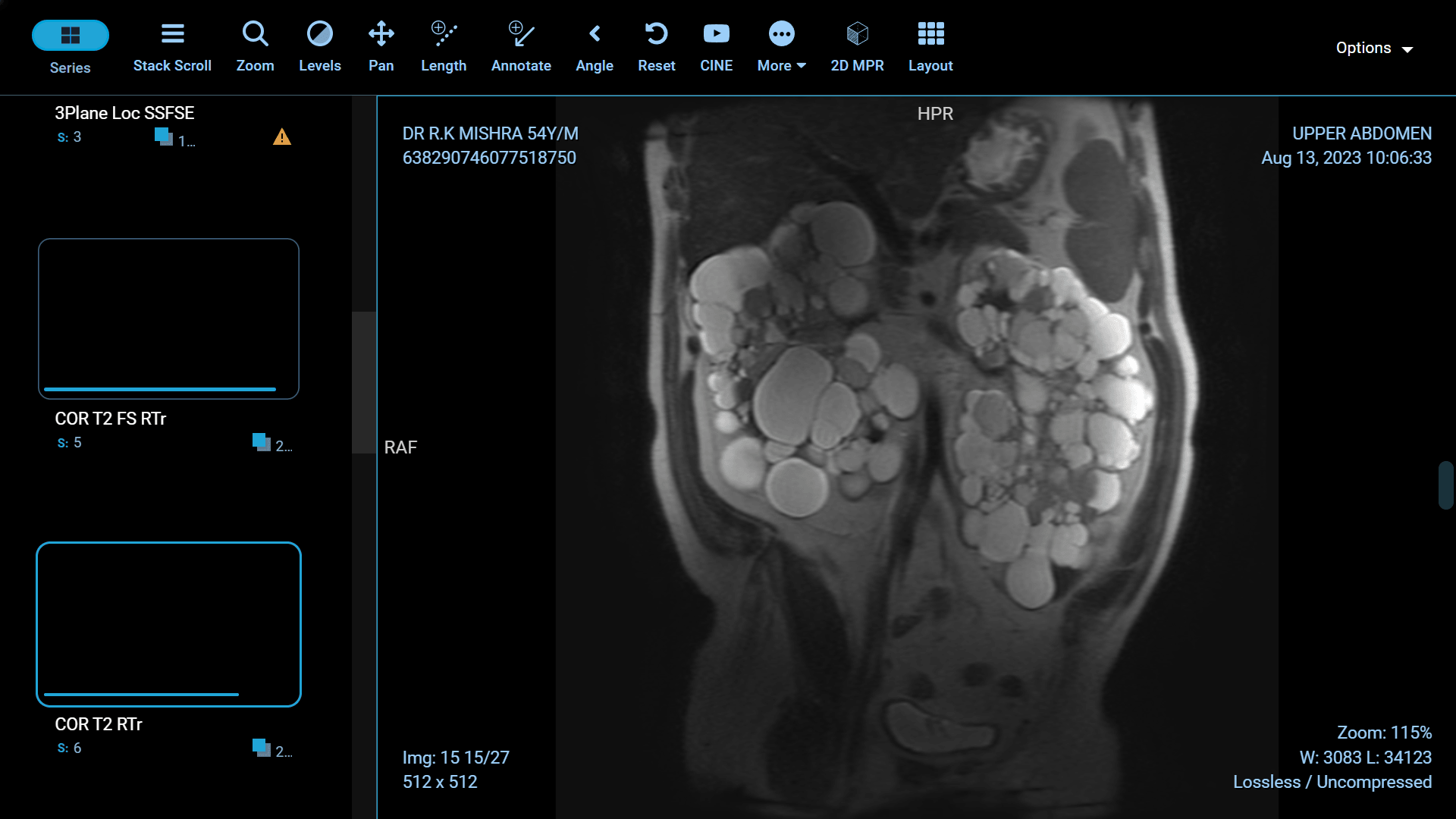Click the warning icon on 3Plane Loc SSFSE
Screen dimensions: 1456x819
[x=281, y=137]
